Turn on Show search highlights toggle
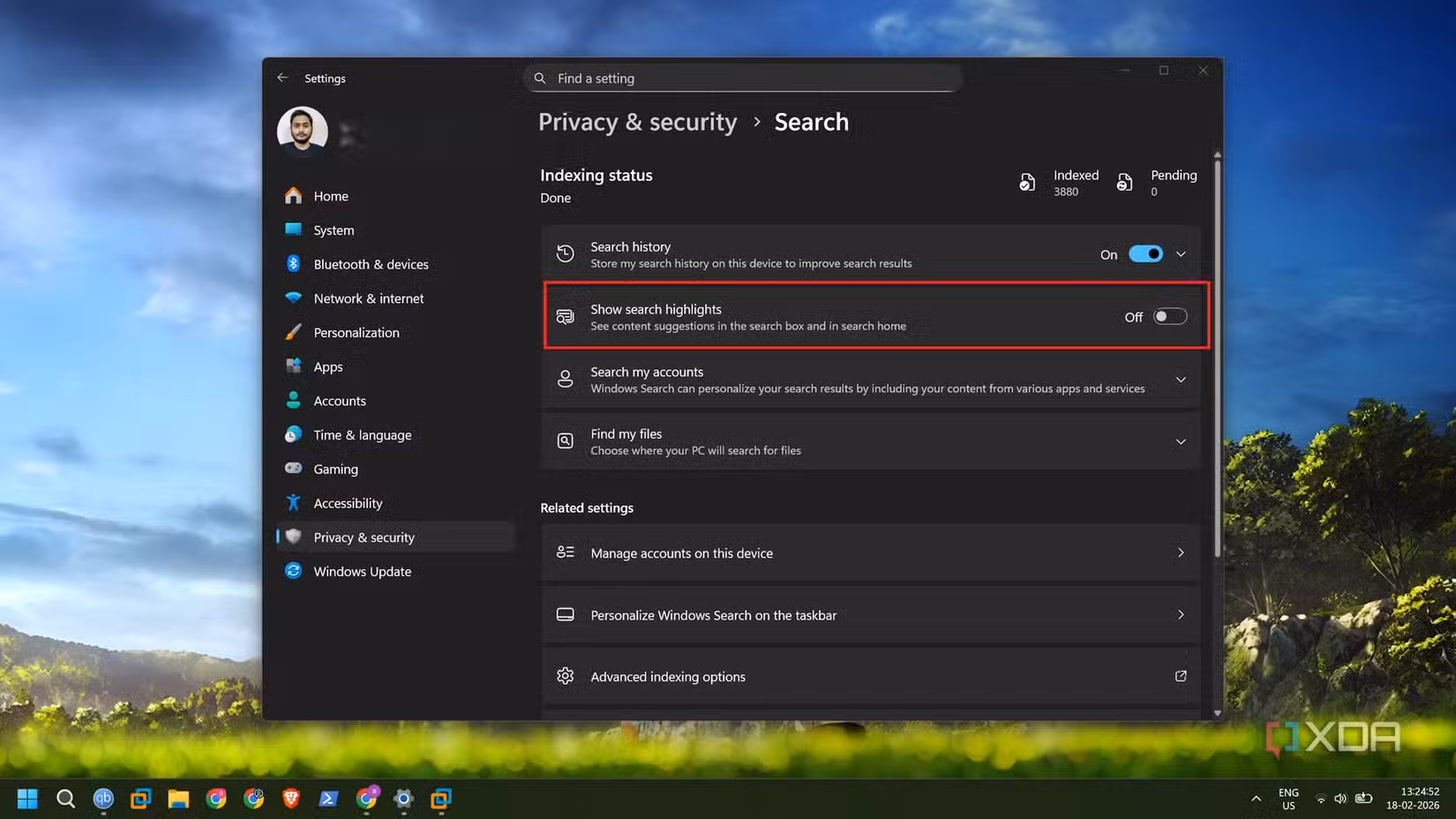 tap(1170, 317)
